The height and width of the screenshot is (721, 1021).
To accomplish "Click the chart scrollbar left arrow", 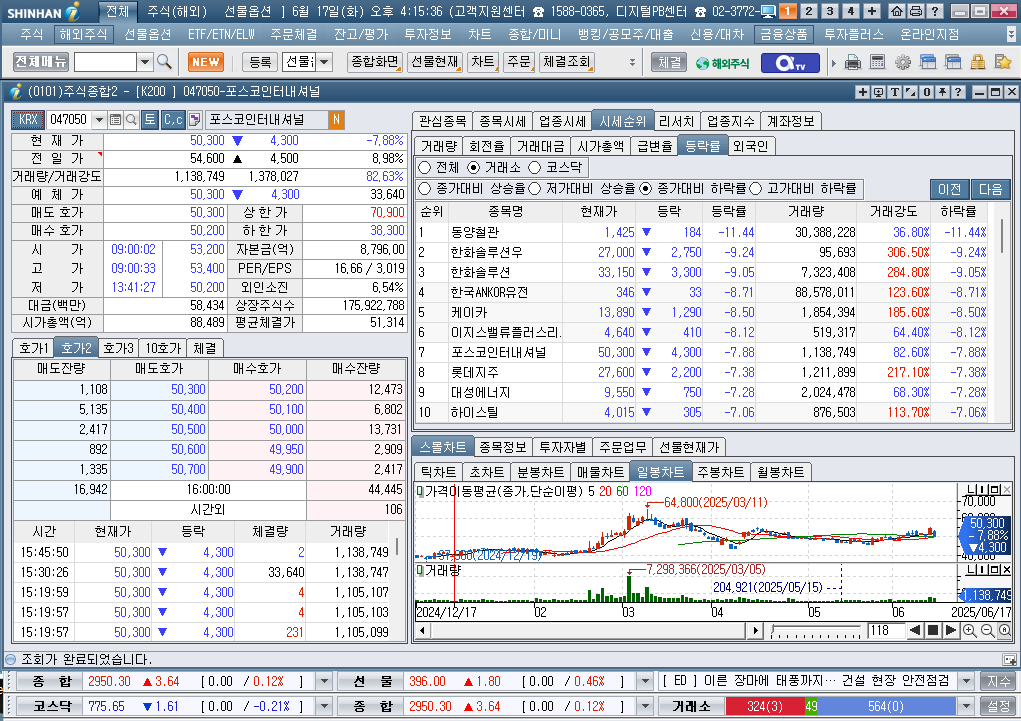I will (423, 630).
